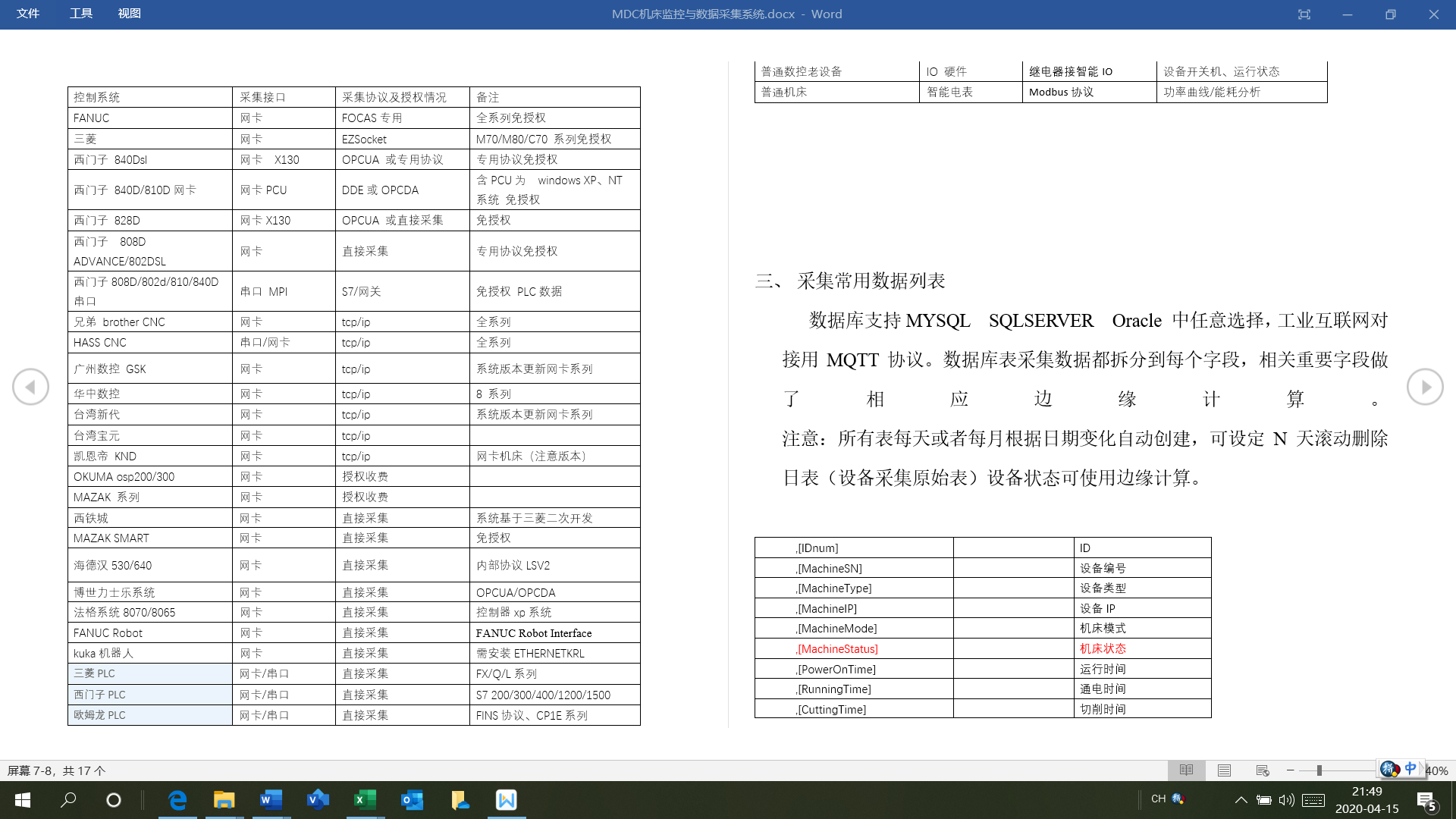
Task: Toggle the CH input language indicator
Action: pos(1158,799)
